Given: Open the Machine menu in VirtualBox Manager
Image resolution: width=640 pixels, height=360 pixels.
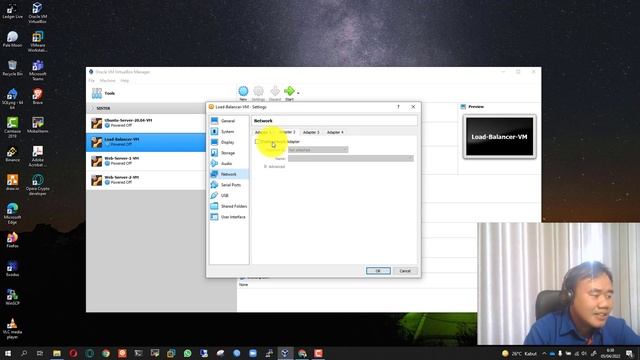Looking at the screenshot, I should [107, 81].
